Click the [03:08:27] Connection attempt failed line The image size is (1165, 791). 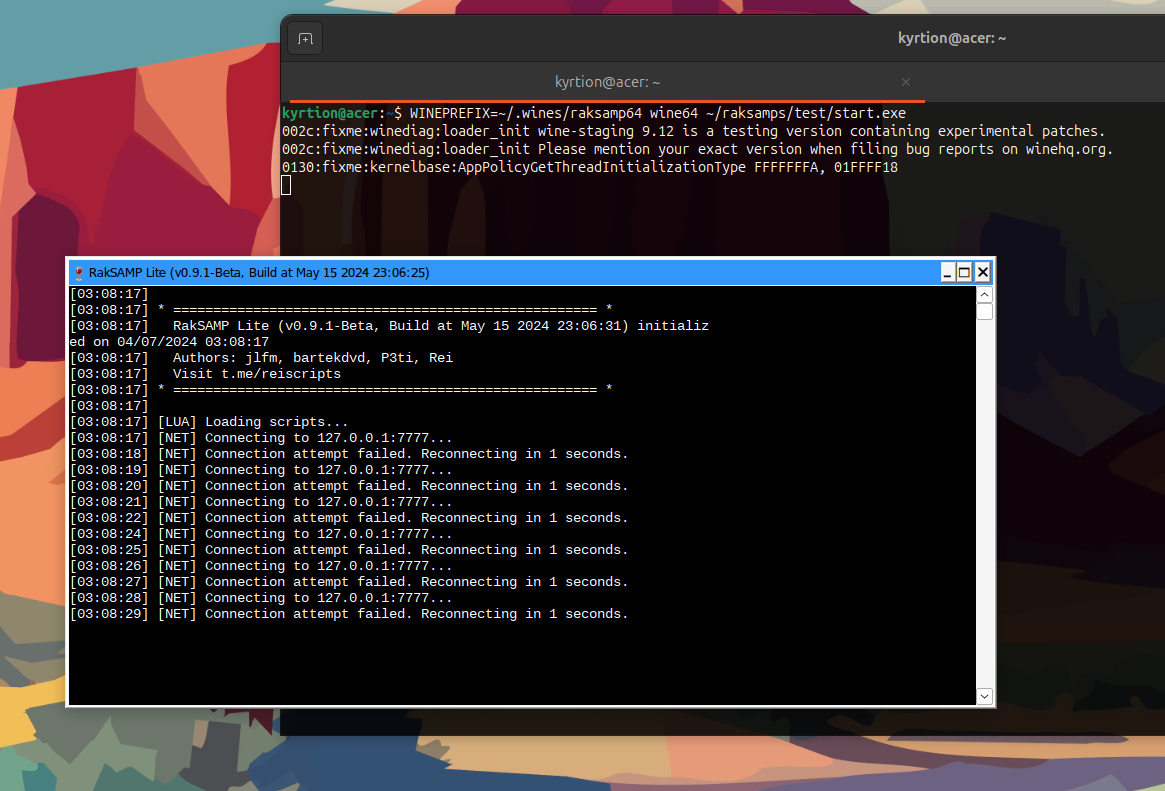tap(349, 582)
